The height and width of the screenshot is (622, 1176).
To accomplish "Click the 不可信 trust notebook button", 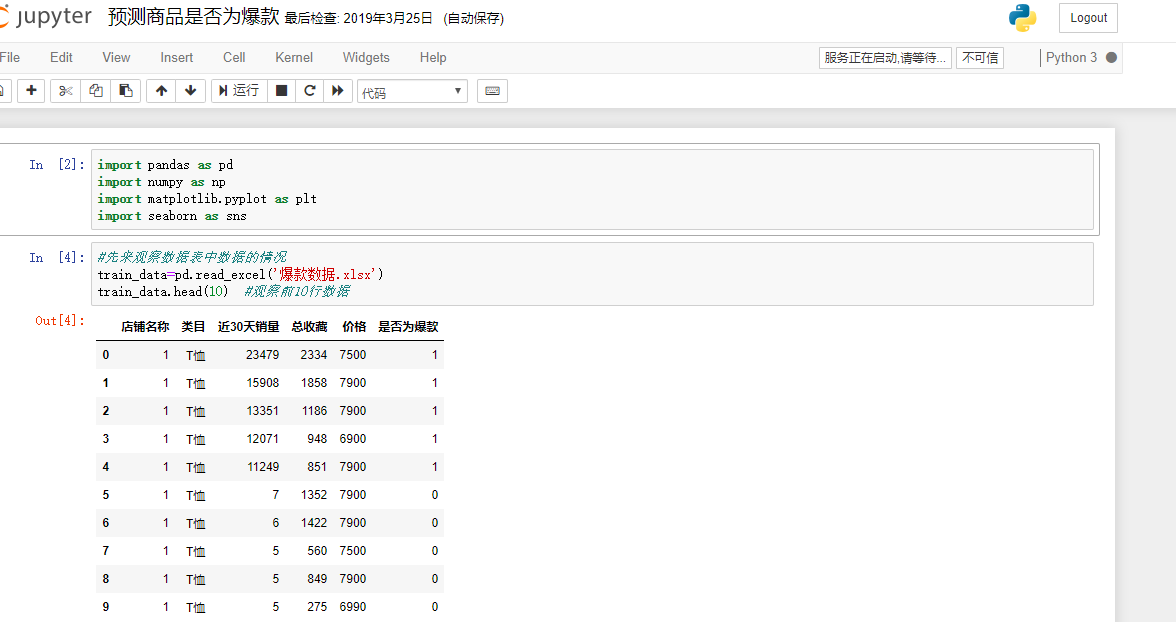I will 979,57.
